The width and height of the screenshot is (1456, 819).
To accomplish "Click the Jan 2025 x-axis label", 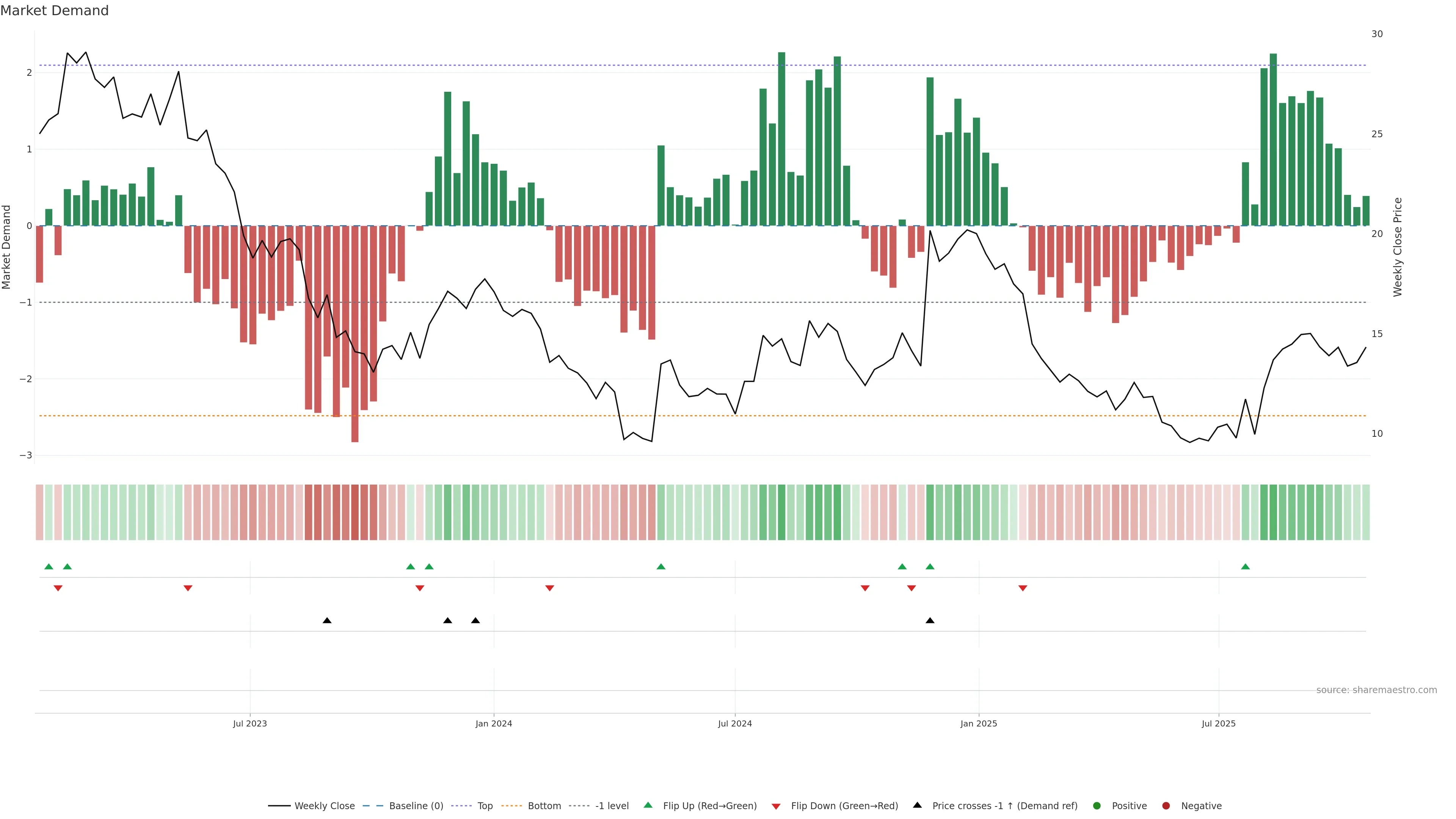I will pos(978,723).
